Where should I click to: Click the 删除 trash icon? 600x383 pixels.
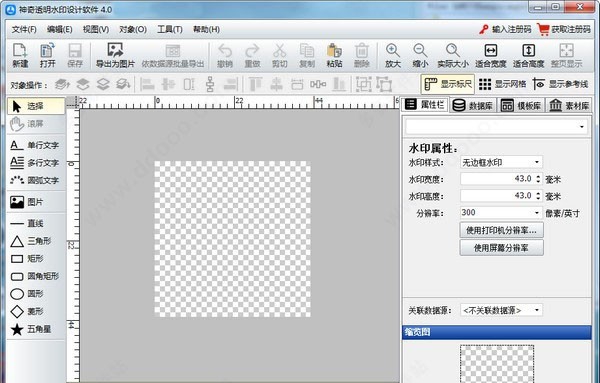[362, 56]
